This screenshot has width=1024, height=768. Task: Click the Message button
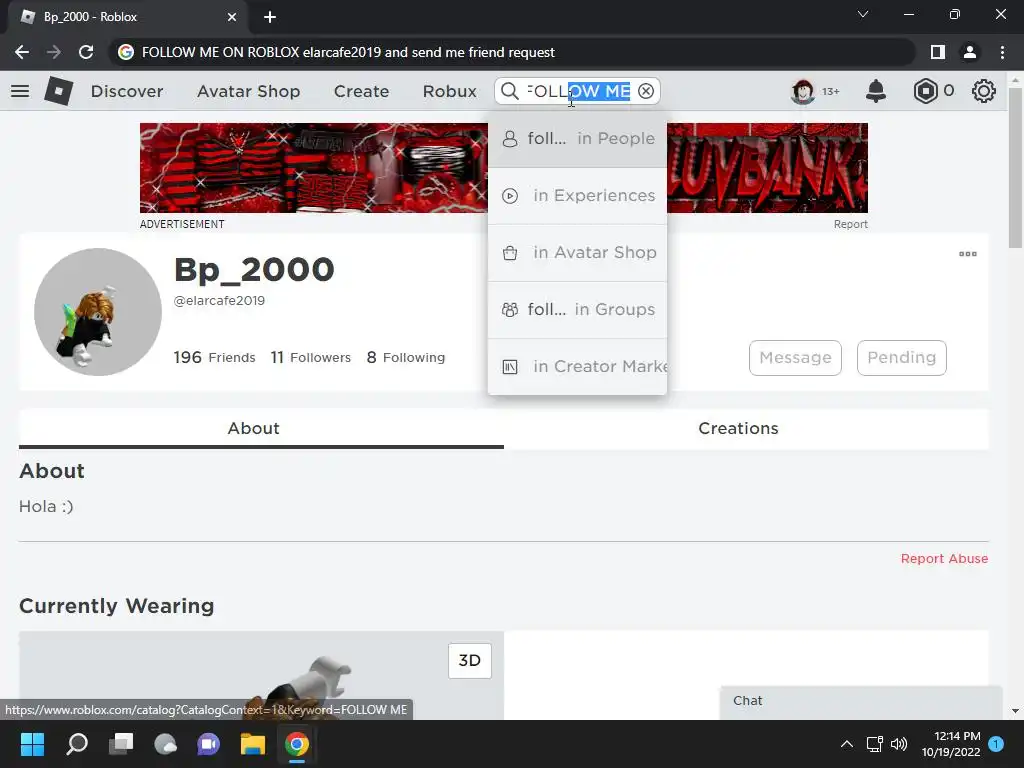(795, 358)
